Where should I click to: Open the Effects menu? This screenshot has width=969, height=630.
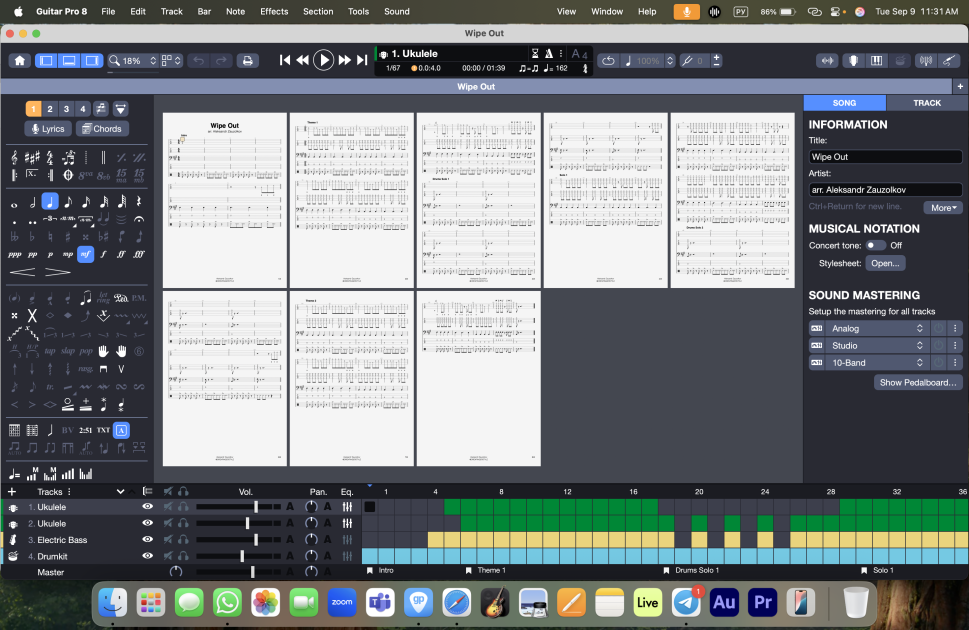pos(274,11)
